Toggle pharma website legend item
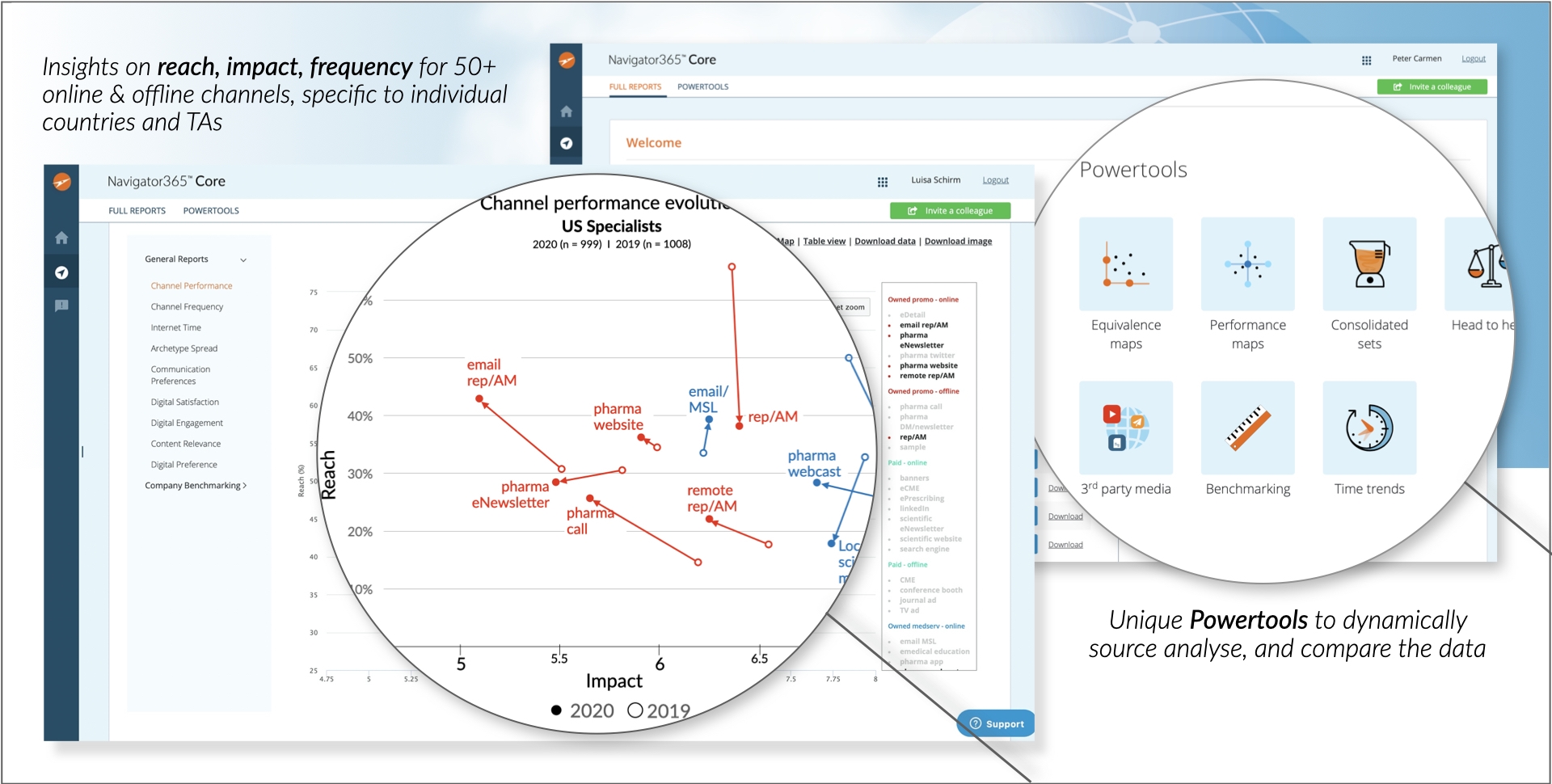This screenshot has width=1552, height=784. click(928, 365)
